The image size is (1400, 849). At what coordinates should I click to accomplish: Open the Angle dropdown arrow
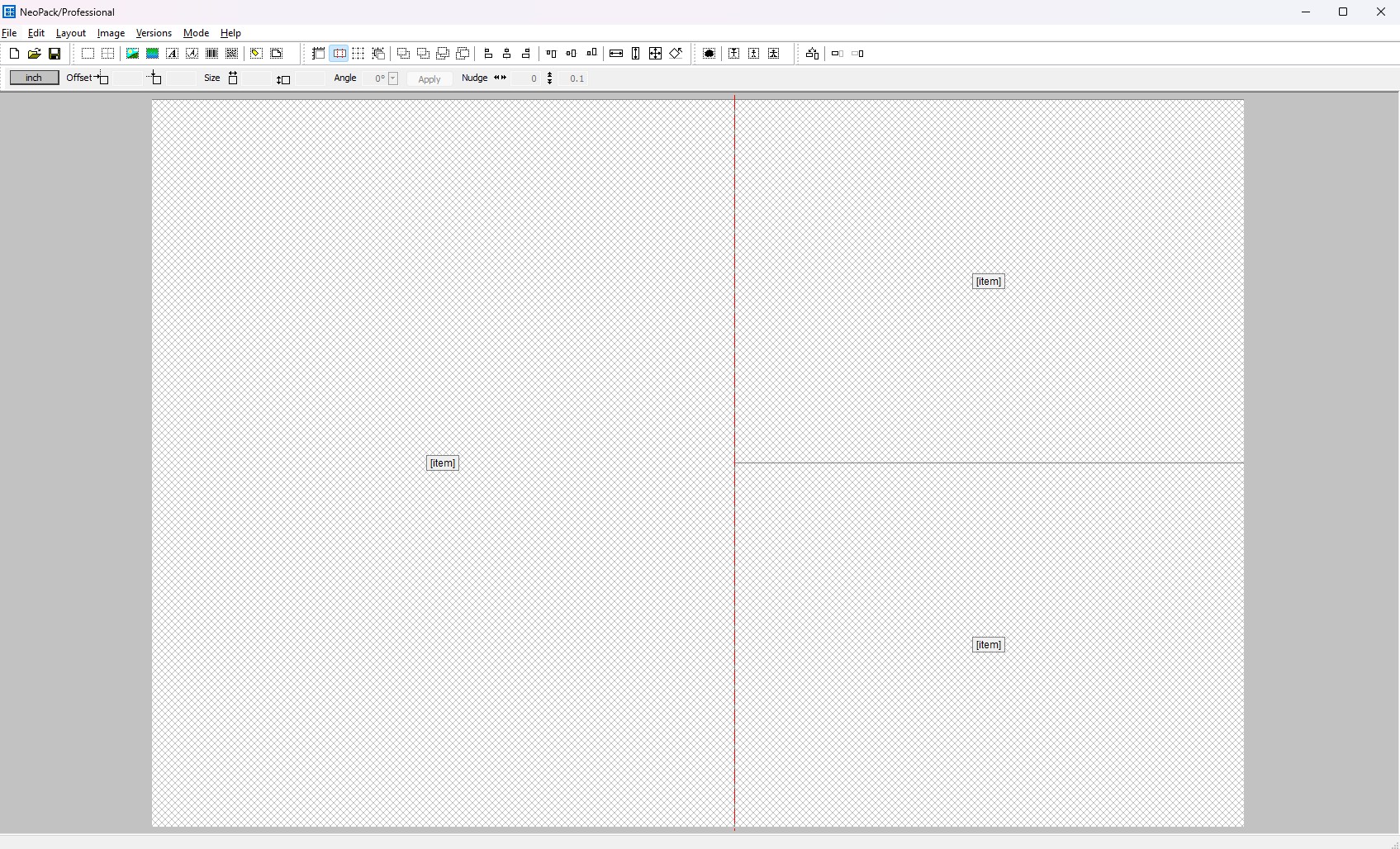(x=393, y=78)
